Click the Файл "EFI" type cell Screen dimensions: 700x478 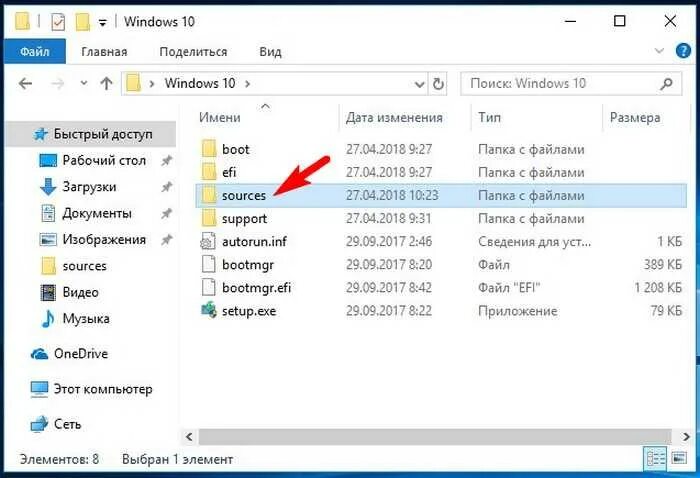(509, 287)
